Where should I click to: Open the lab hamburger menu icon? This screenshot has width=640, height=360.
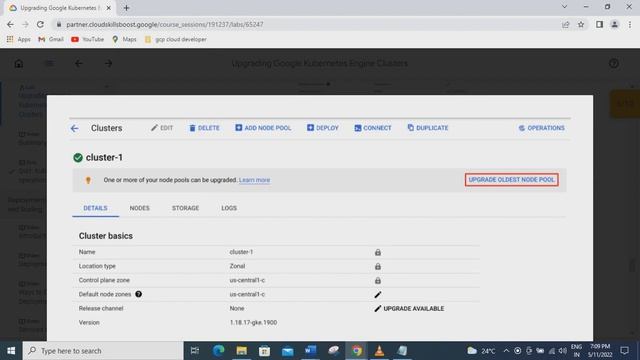click(x=49, y=64)
